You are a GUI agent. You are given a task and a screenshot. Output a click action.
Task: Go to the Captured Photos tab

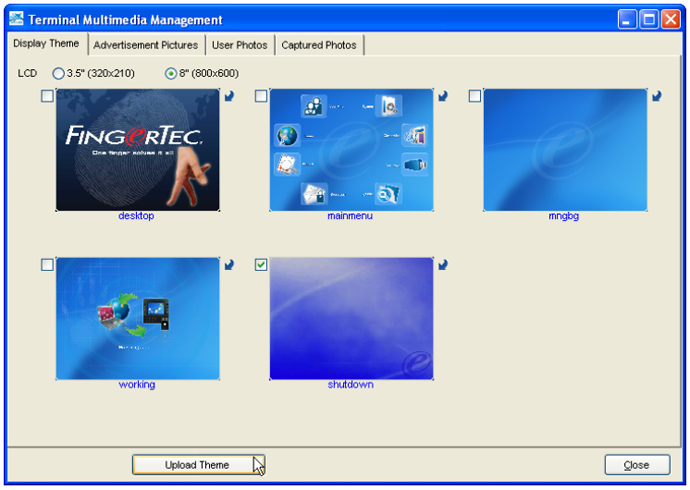click(x=319, y=45)
